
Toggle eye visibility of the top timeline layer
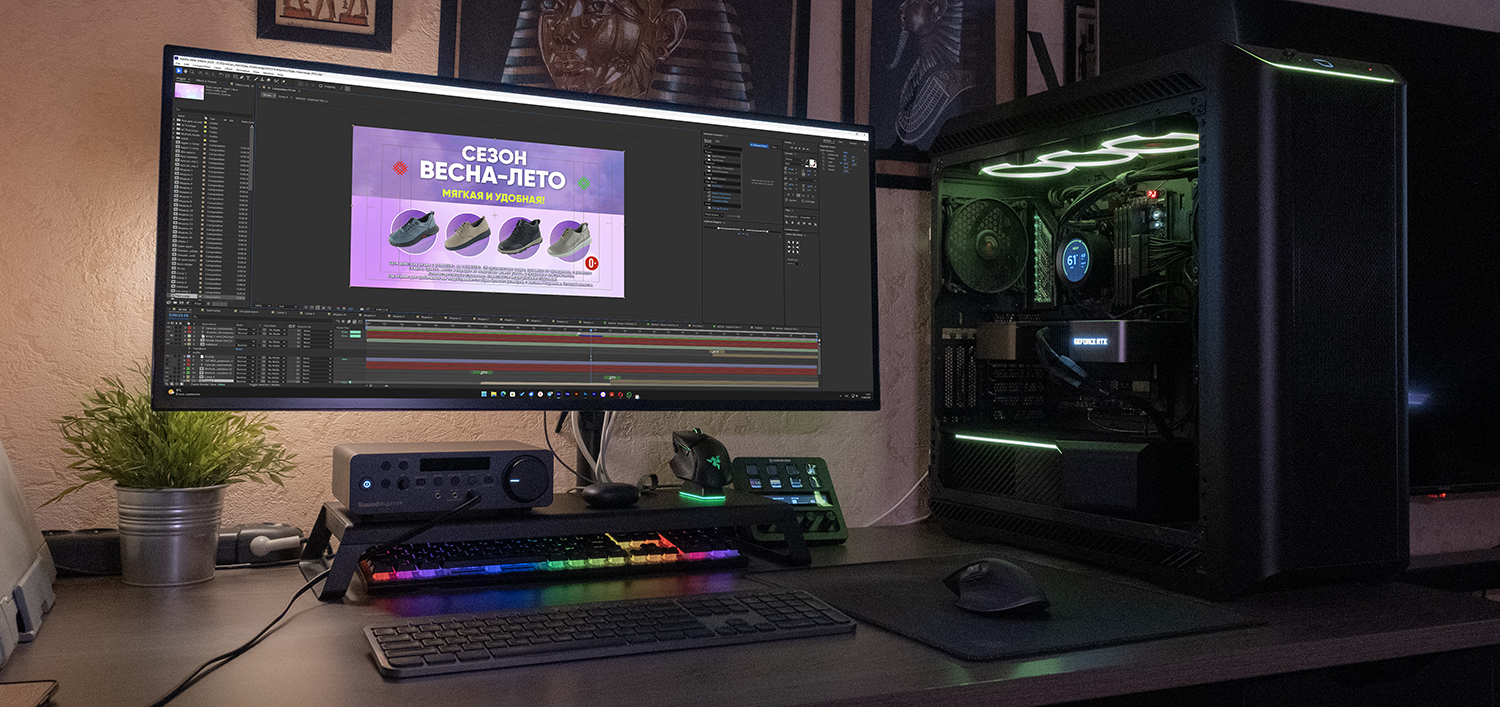pyautogui.click(x=168, y=328)
